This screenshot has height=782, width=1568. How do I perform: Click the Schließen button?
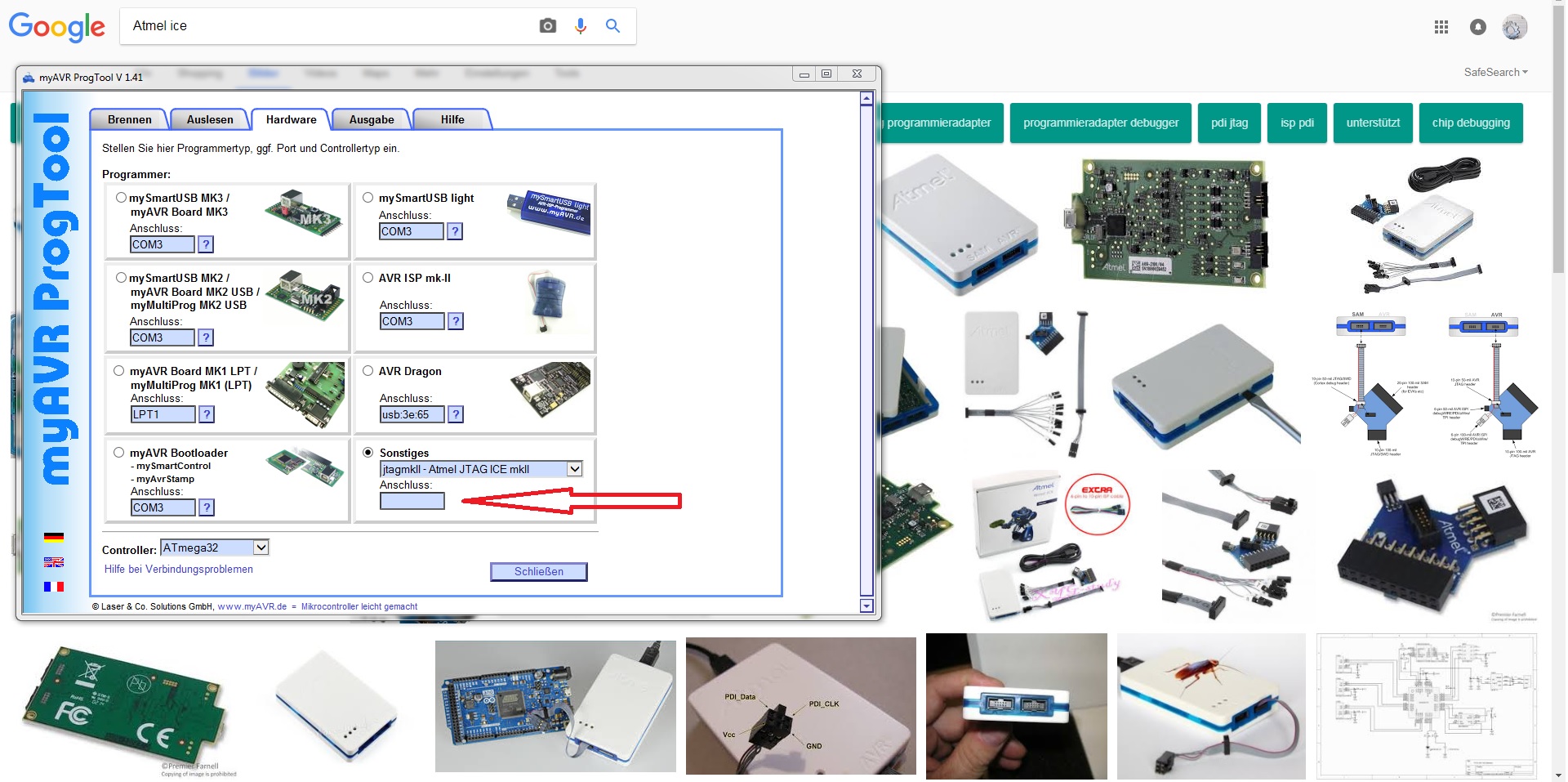click(539, 571)
